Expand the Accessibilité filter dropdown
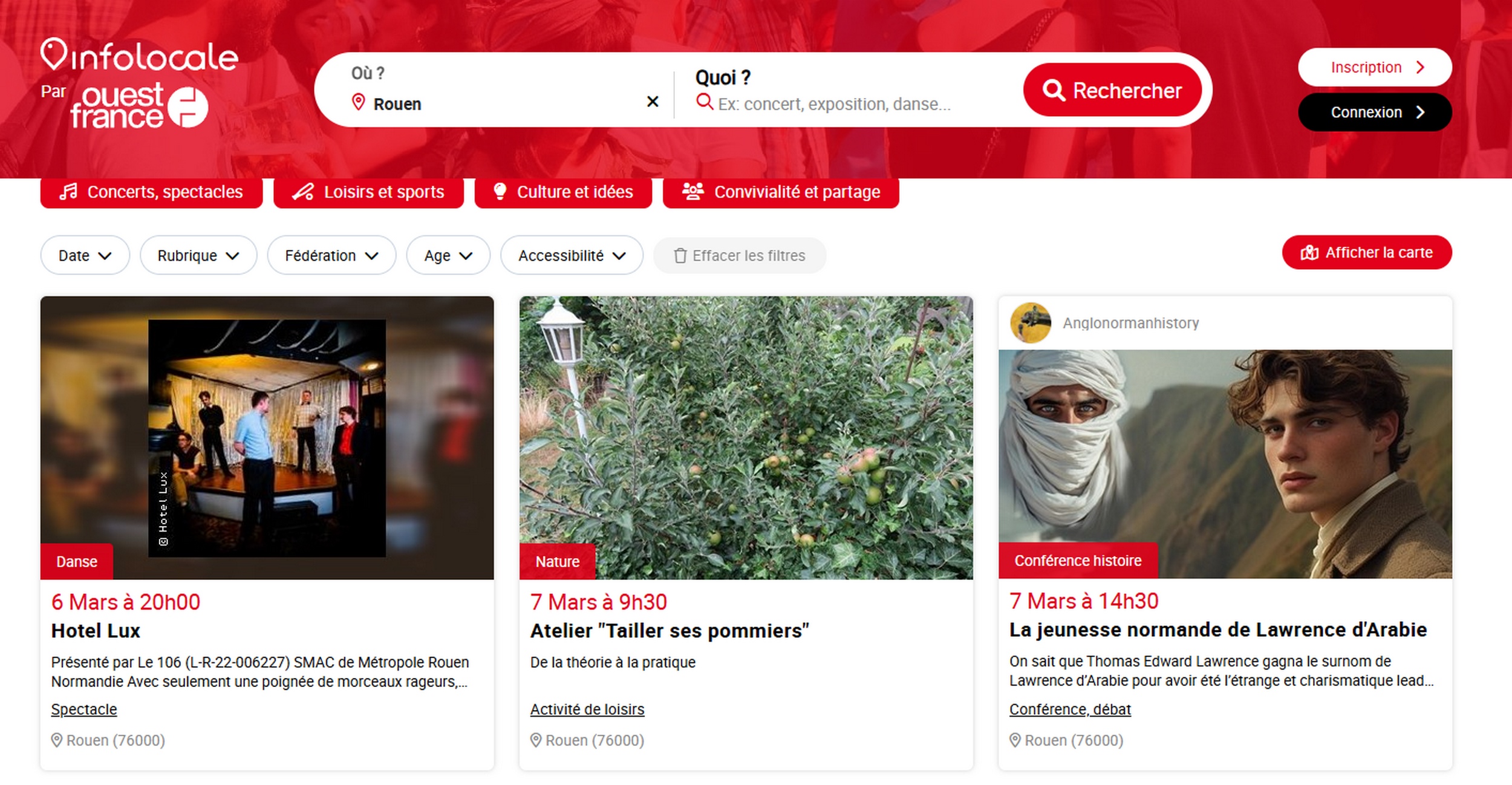 tap(571, 256)
